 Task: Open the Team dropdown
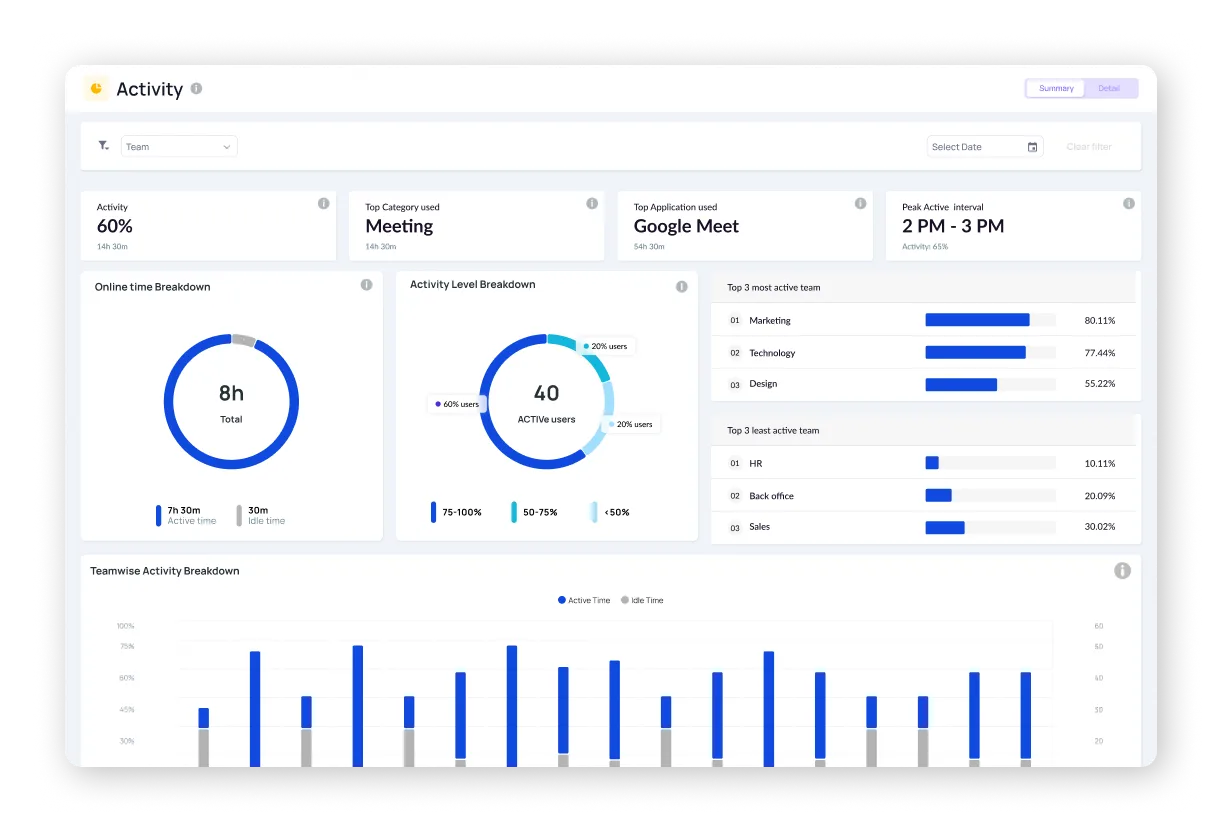click(178, 146)
